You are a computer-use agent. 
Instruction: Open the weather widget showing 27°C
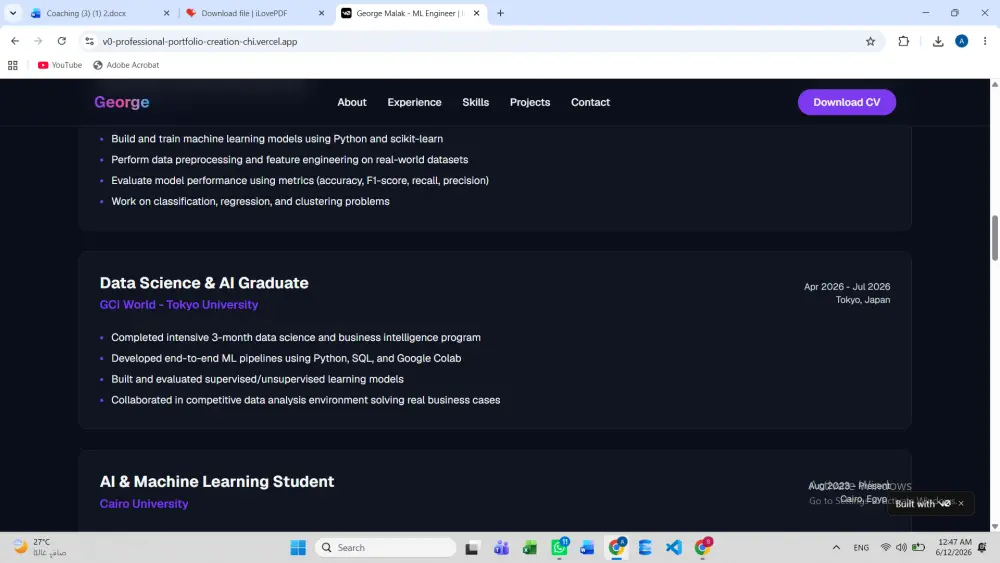[x=40, y=548]
